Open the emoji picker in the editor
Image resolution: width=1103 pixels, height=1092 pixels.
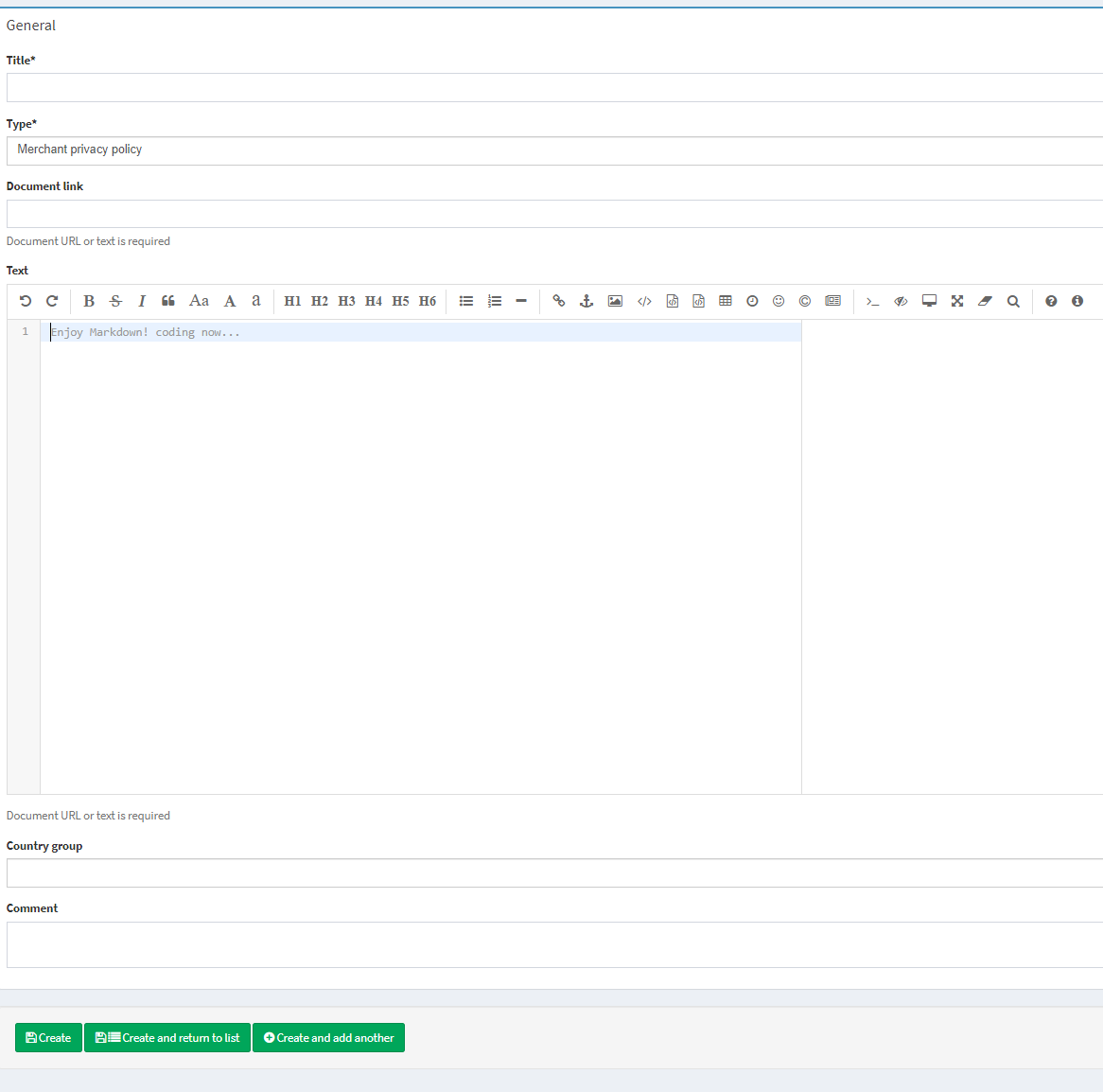click(x=779, y=301)
